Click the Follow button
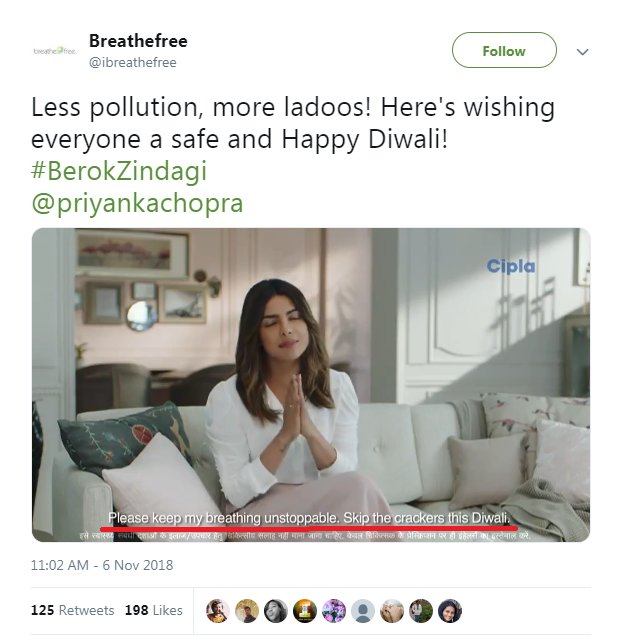Image resolution: width=625 pixels, height=637 pixels. tap(504, 50)
